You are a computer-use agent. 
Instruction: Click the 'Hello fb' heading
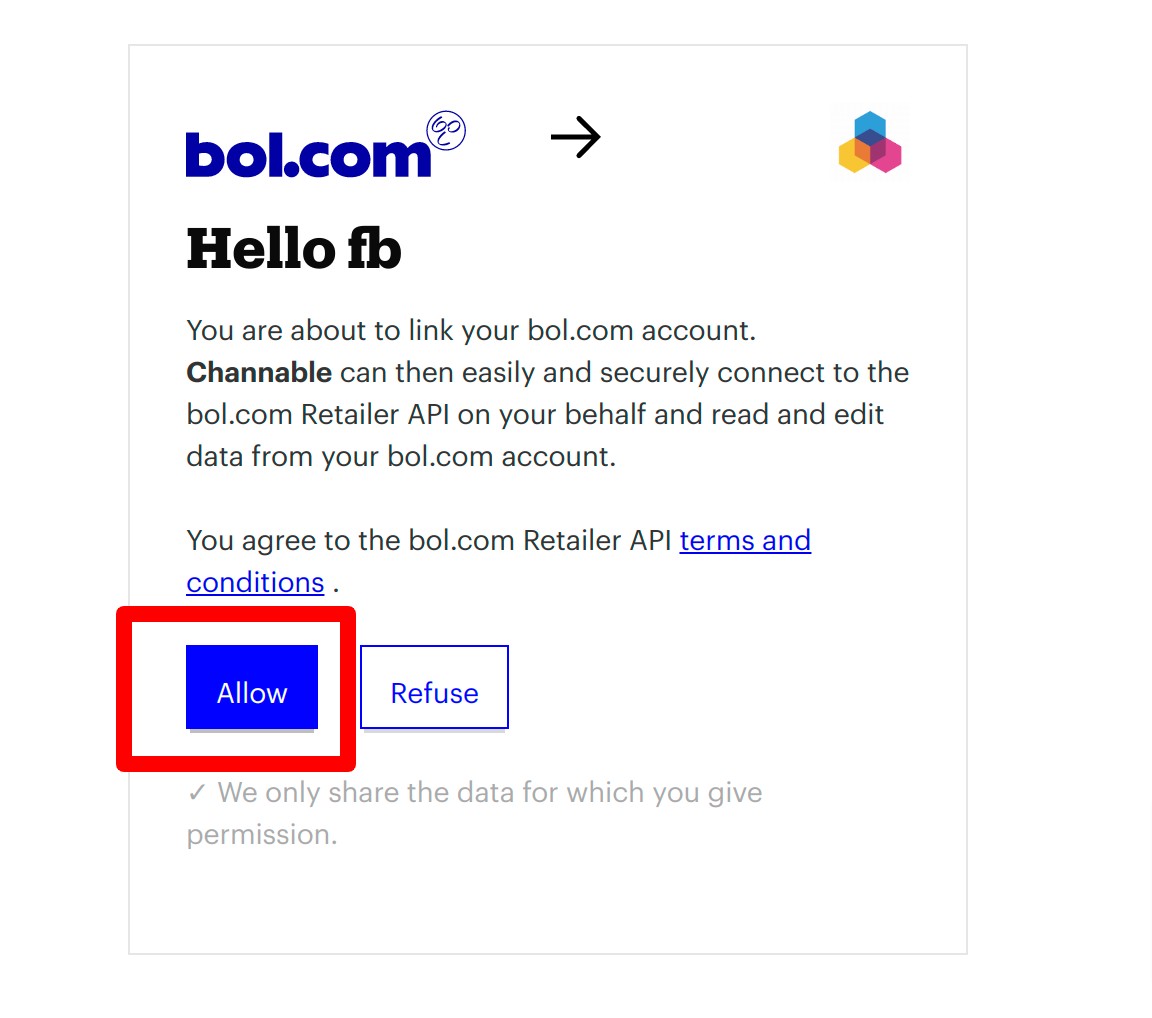(294, 248)
